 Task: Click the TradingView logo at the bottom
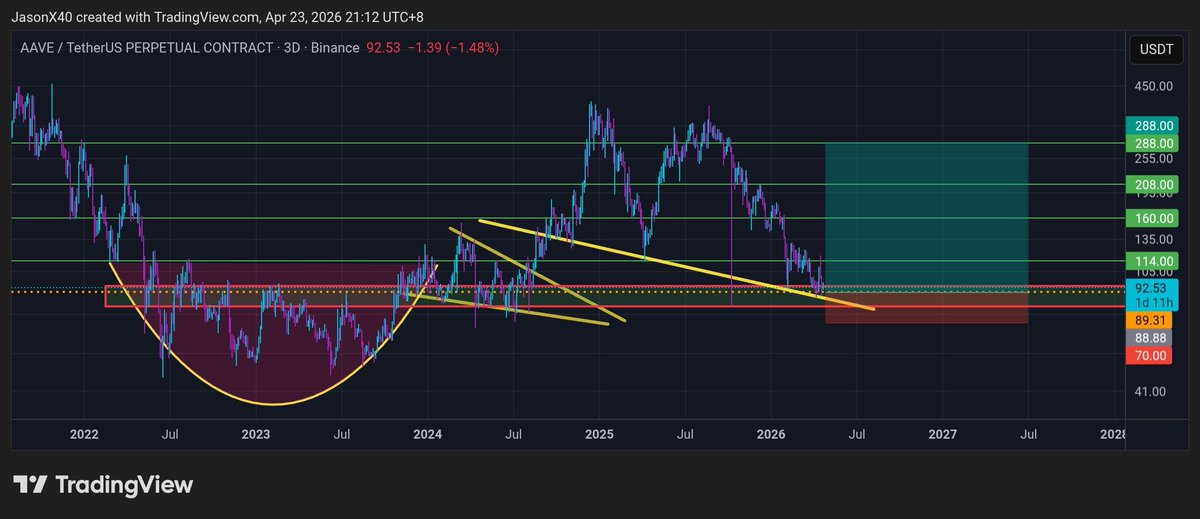[x=102, y=485]
